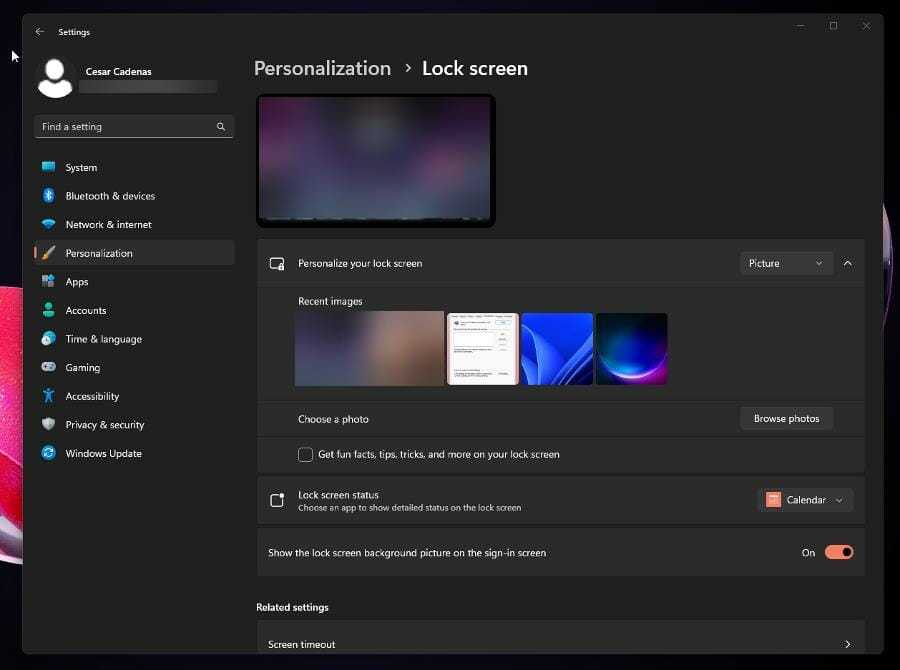The image size is (900, 670).
Task: Click the search magnifier icon
Action: click(220, 126)
